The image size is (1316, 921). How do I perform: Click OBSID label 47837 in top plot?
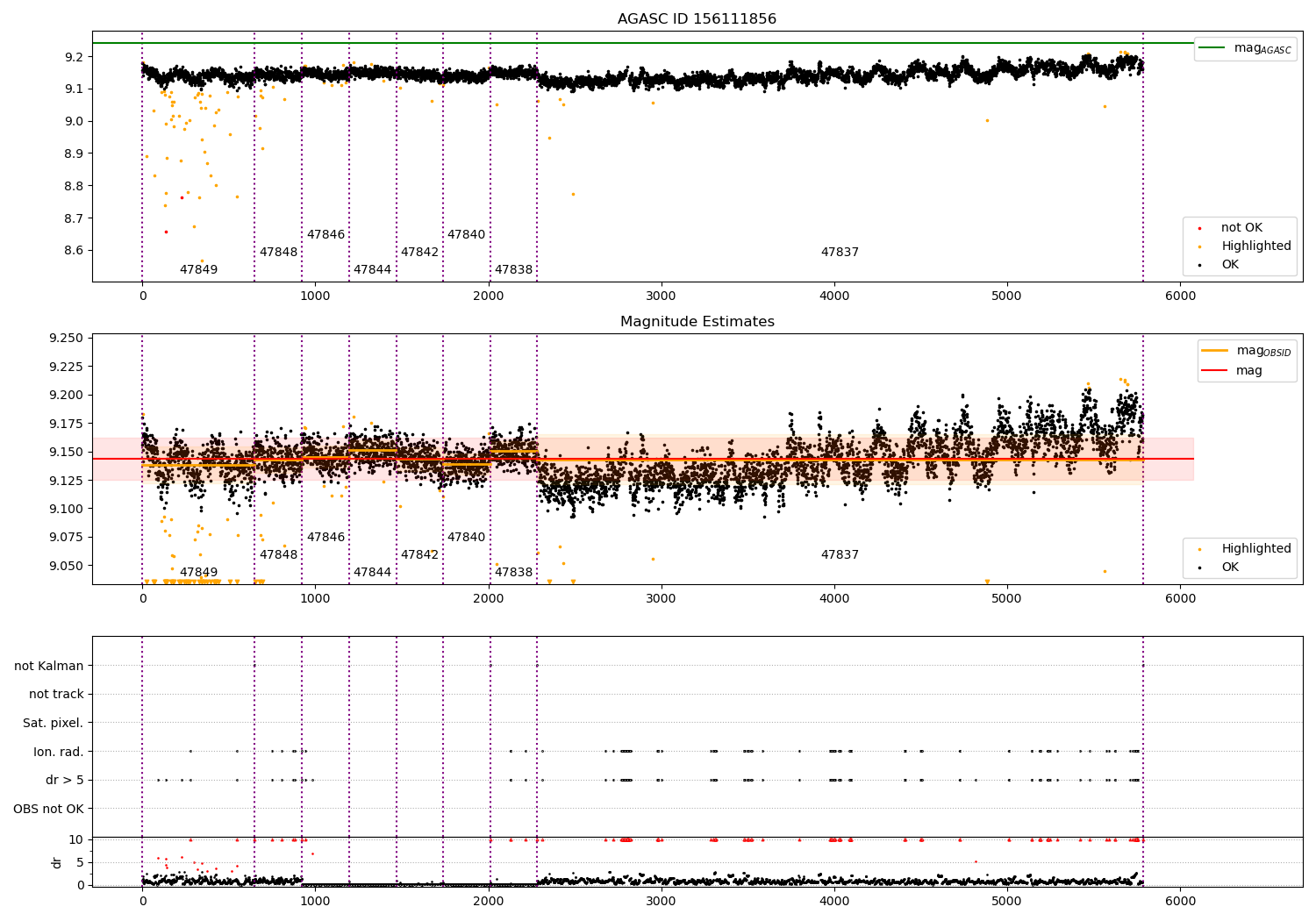tap(840, 253)
